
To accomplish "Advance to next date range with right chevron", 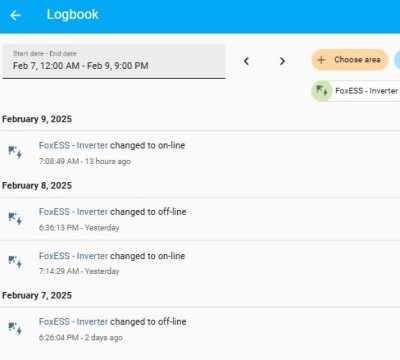I will (x=282, y=61).
